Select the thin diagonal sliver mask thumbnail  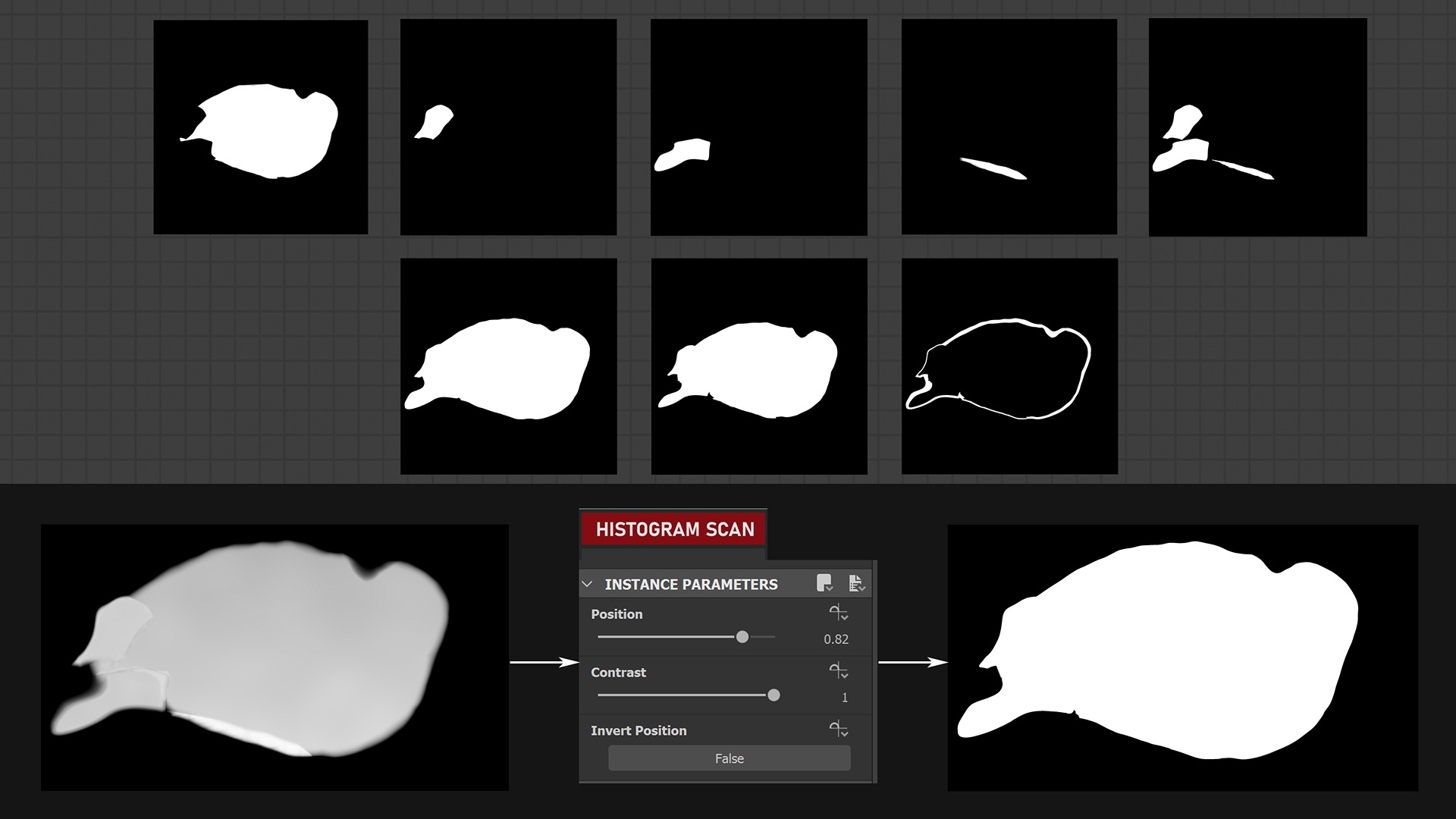[1009, 127]
